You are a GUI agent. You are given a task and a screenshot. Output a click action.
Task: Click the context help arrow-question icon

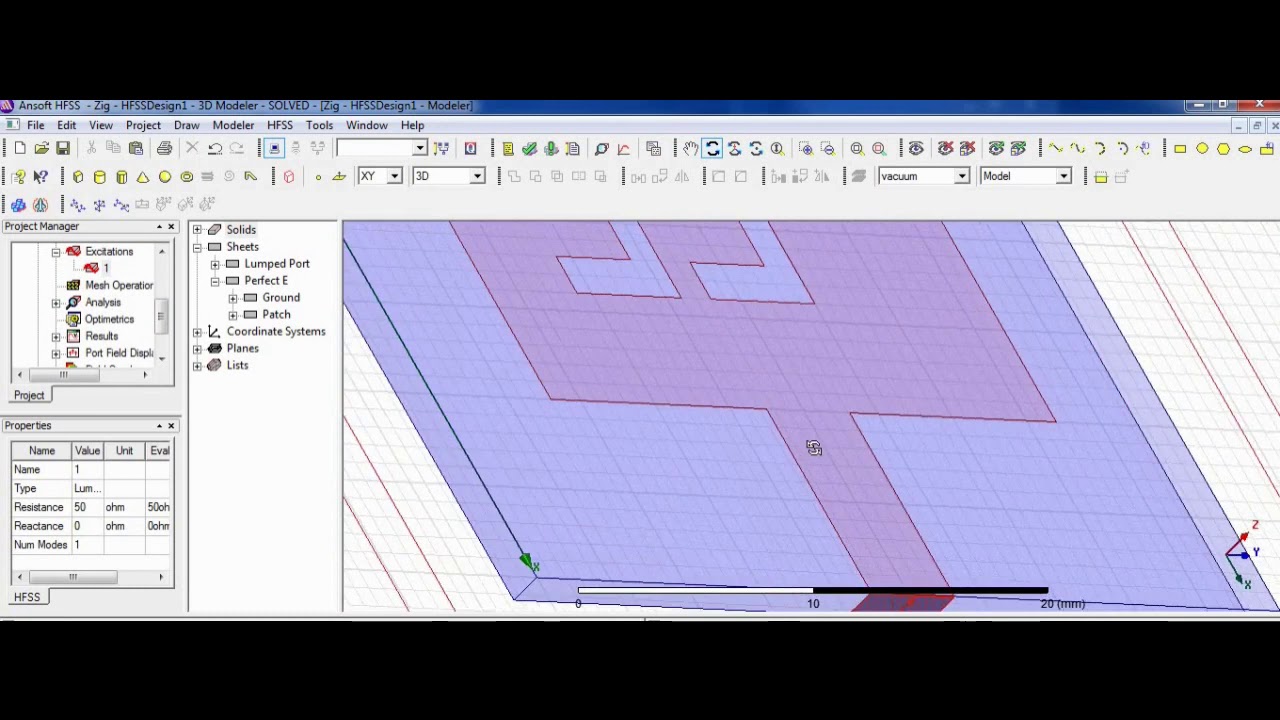pos(40,176)
